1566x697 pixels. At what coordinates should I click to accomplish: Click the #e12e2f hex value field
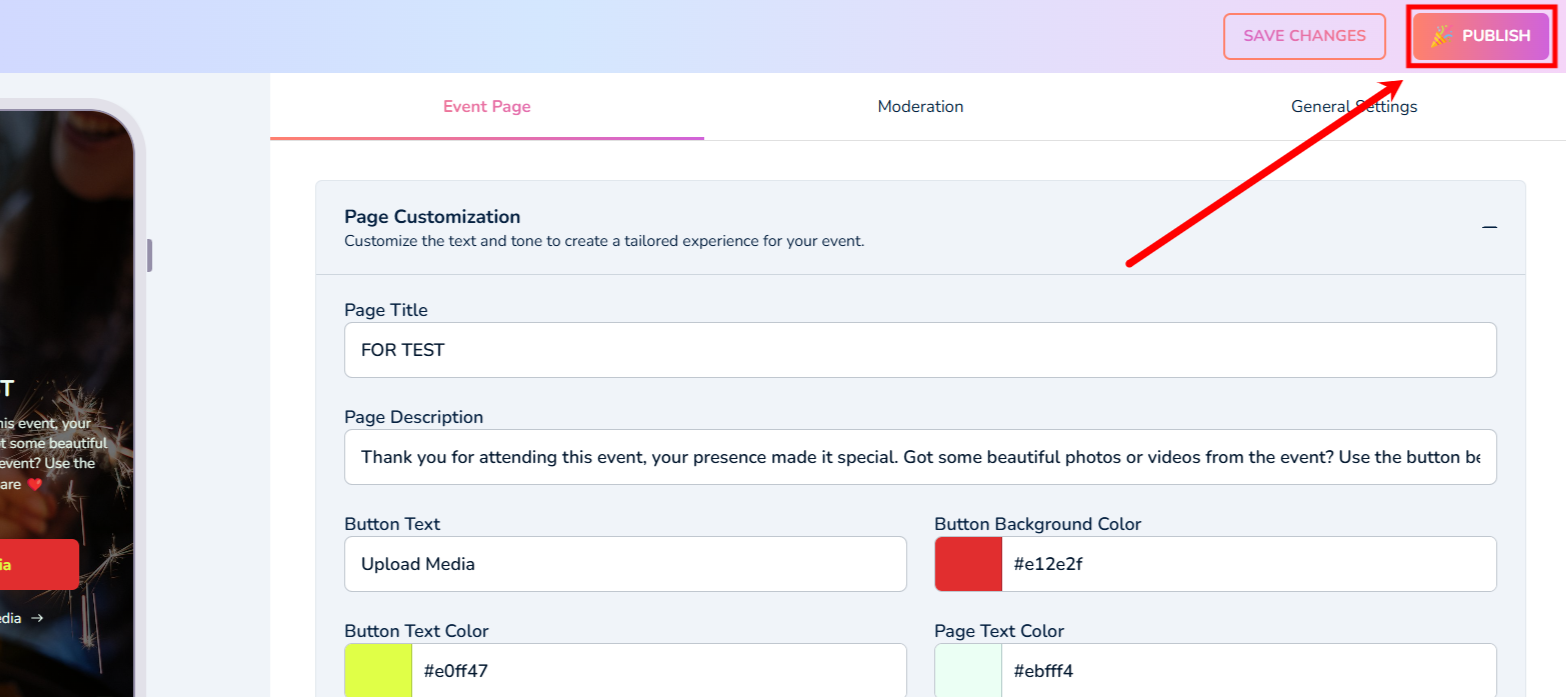(1249, 564)
